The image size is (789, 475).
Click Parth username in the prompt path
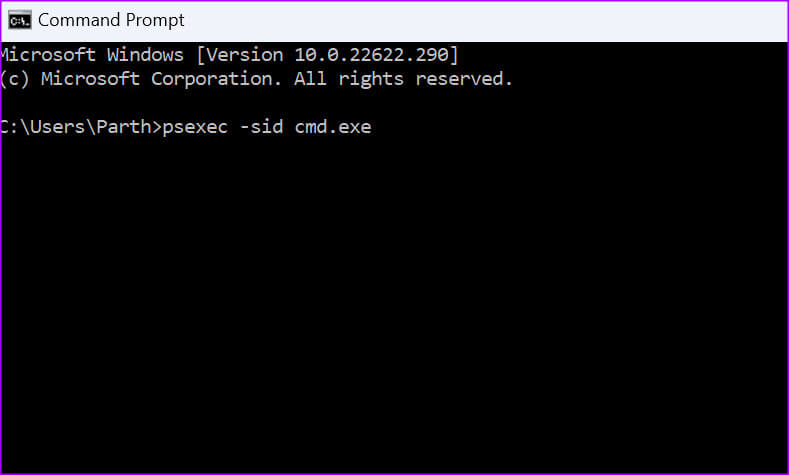124,127
